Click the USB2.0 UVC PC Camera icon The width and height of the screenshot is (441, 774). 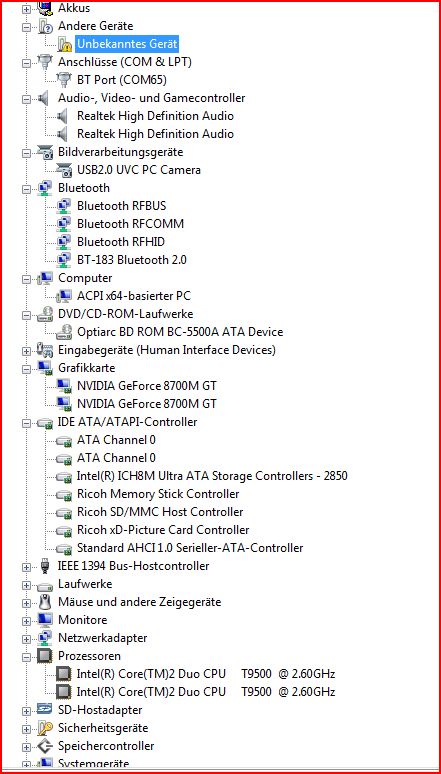point(64,170)
